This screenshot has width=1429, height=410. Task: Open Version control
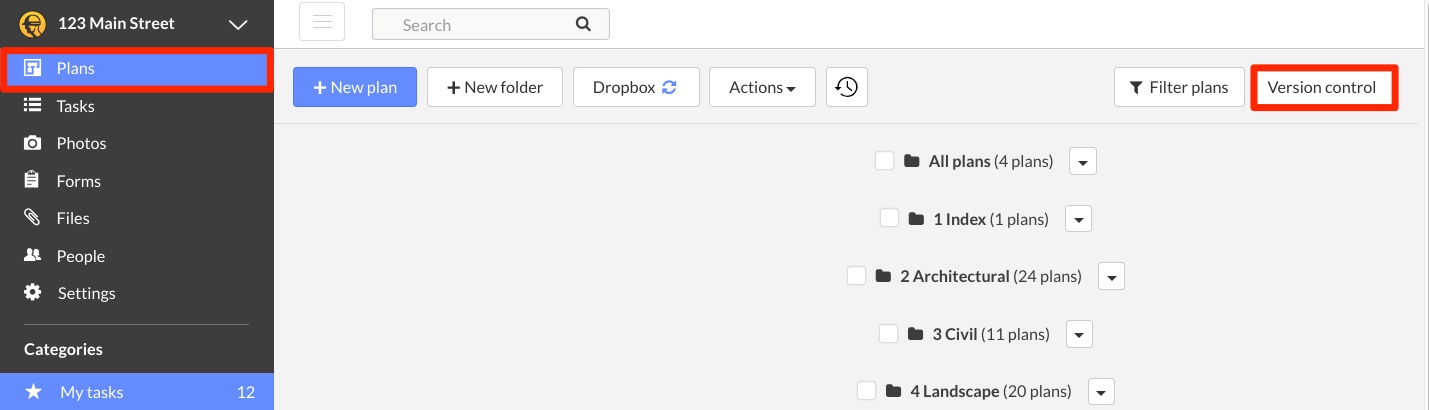tap(1323, 87)
